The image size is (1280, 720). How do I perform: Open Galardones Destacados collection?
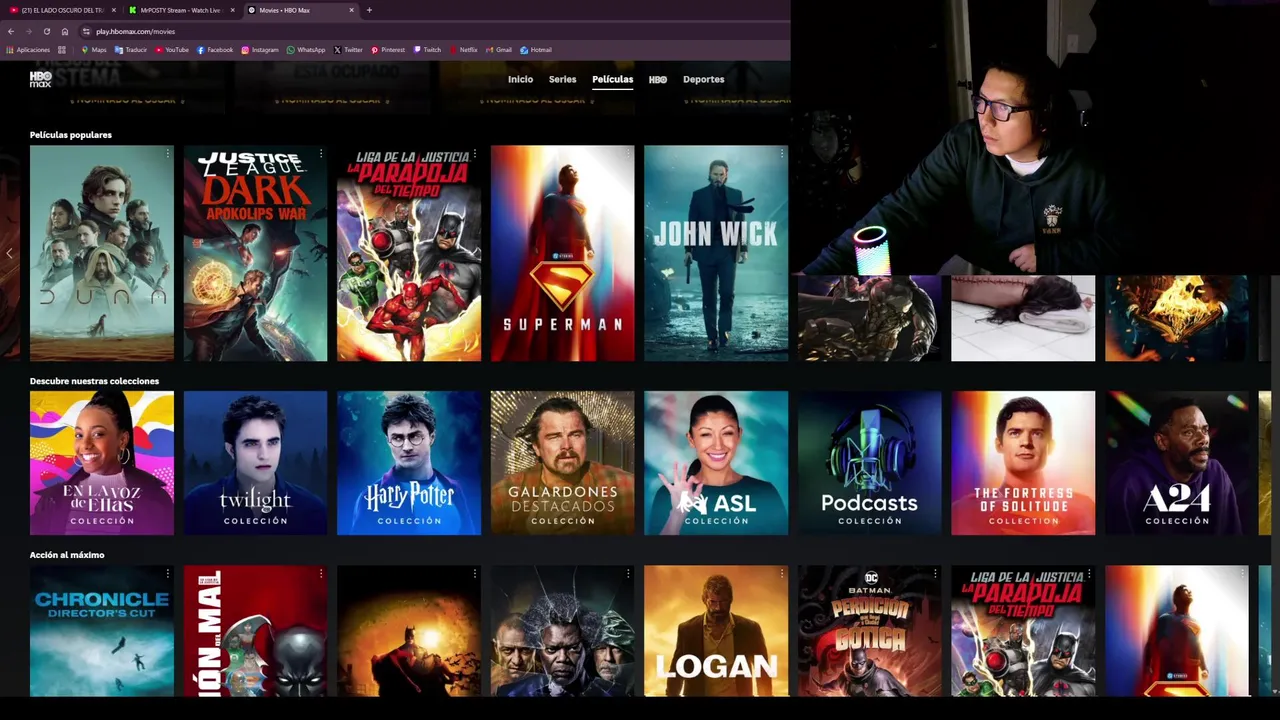pos(562,463)
